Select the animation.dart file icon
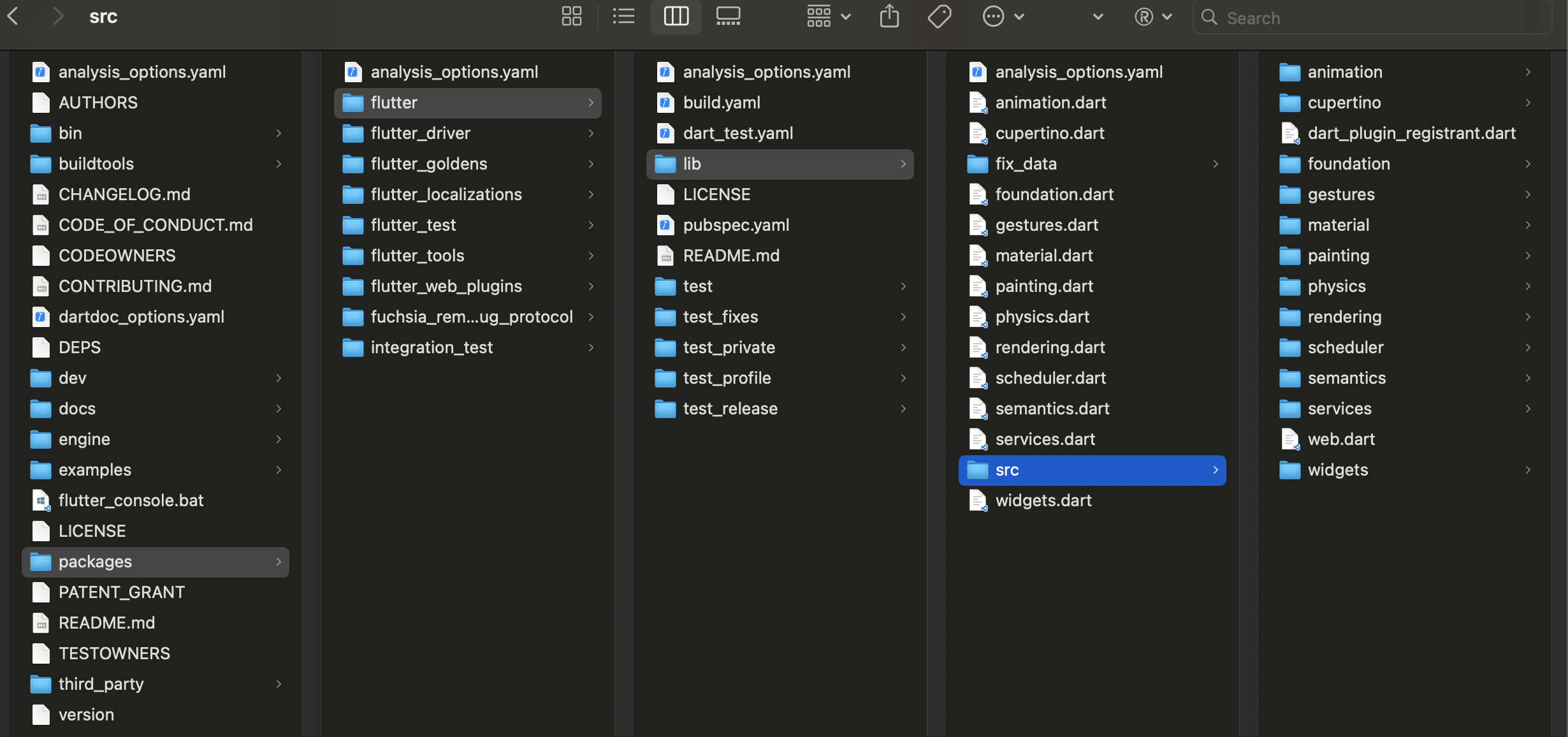 978,103
